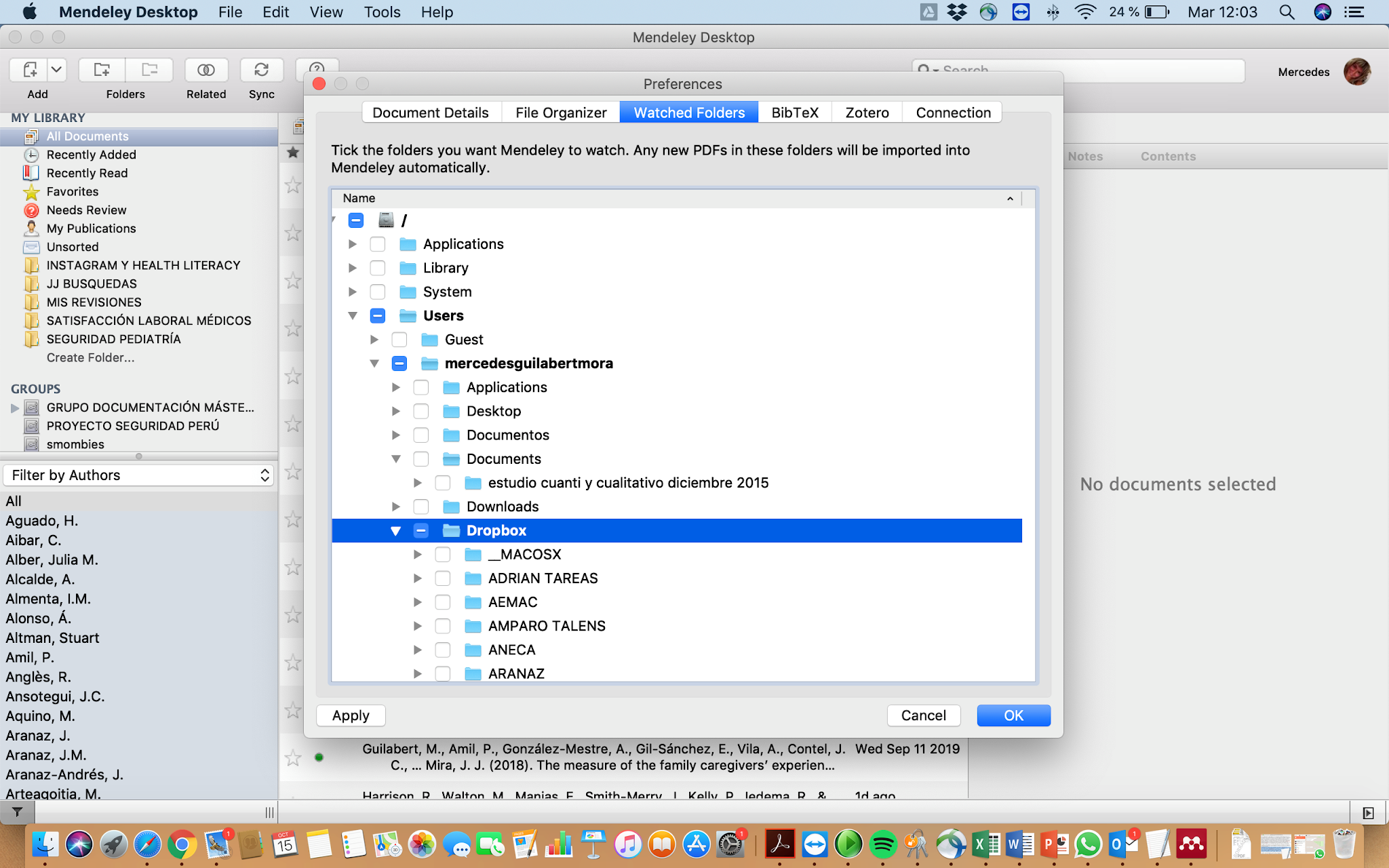This screenshot has height=868, width=1389.
Task: Open Filter by Authors dropdown
Action: tap(140, 475)
